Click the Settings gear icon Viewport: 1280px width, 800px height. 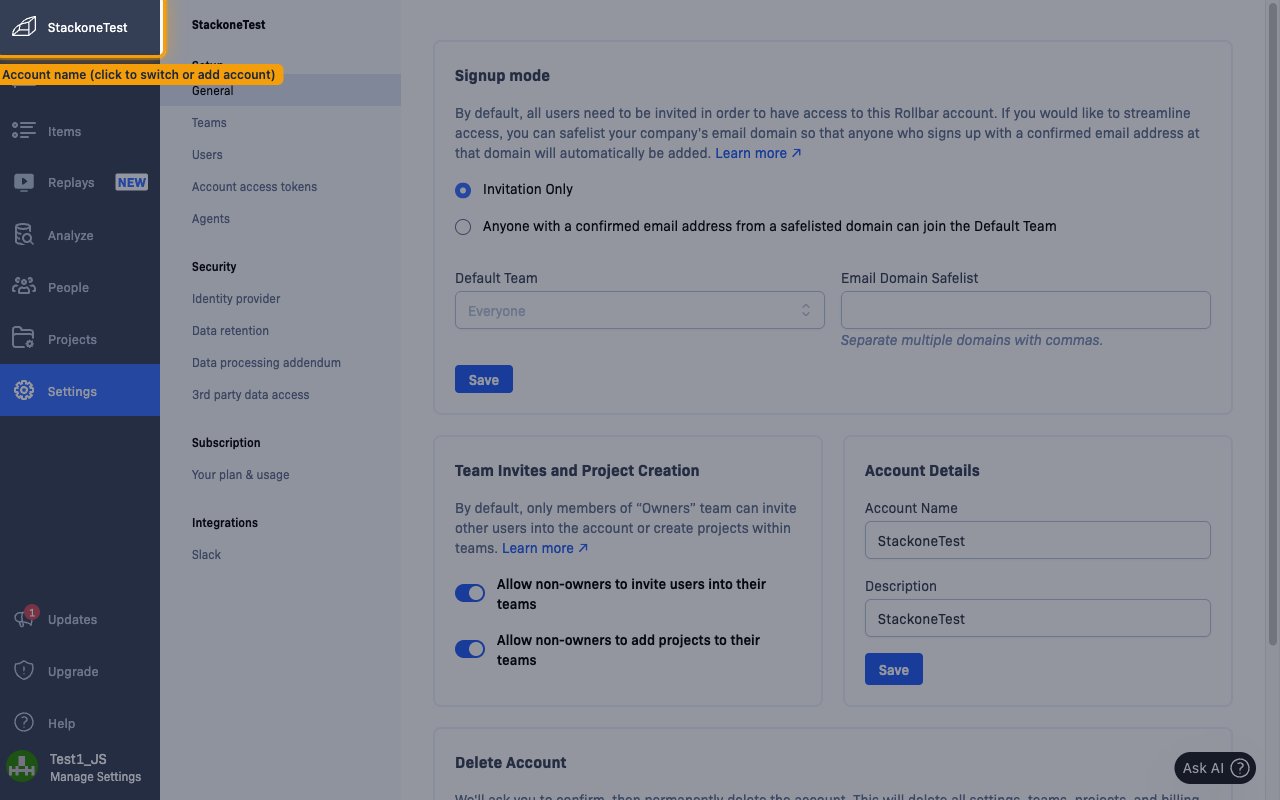pos(24,391)
